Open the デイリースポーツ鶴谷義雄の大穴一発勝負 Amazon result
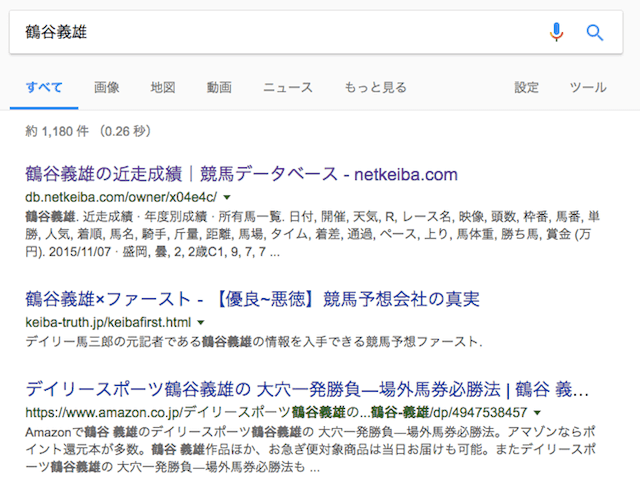This screenshot has width=640, height=492. (x=307, y=389)
